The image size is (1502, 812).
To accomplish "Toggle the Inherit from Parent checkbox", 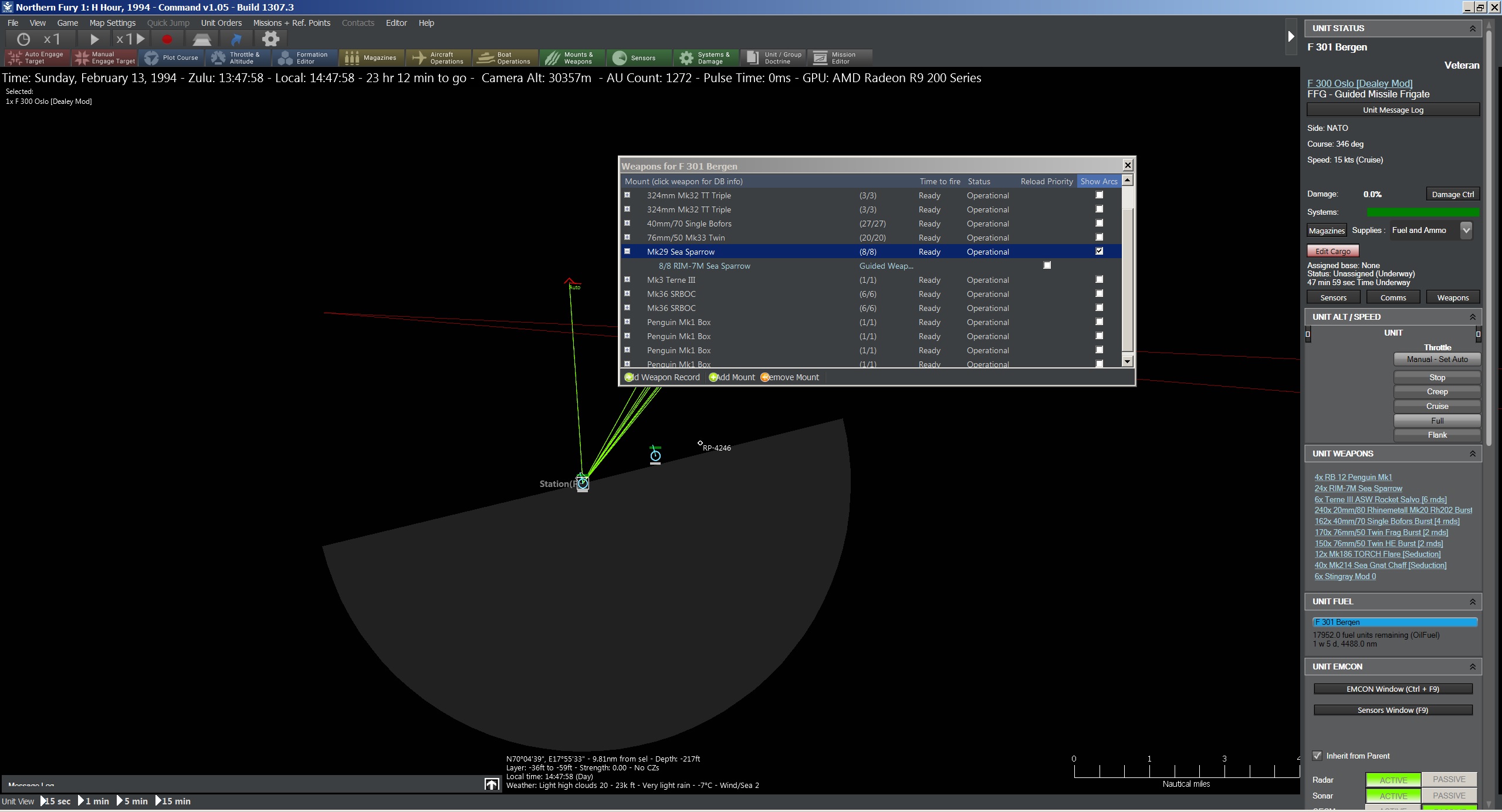I will (x=1317, y=756).
